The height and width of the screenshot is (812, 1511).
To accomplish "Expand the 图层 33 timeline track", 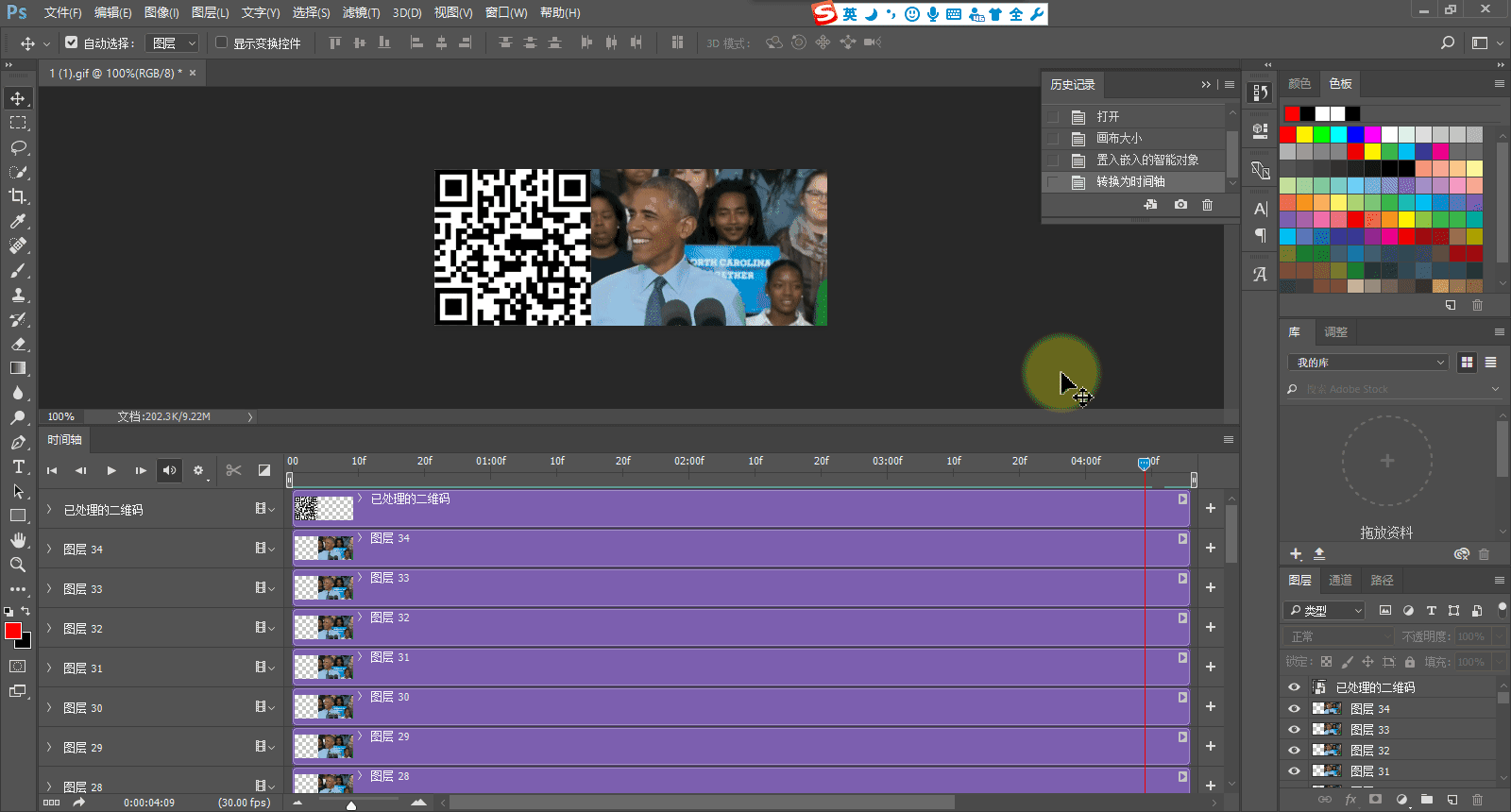I will click(49, 588).
